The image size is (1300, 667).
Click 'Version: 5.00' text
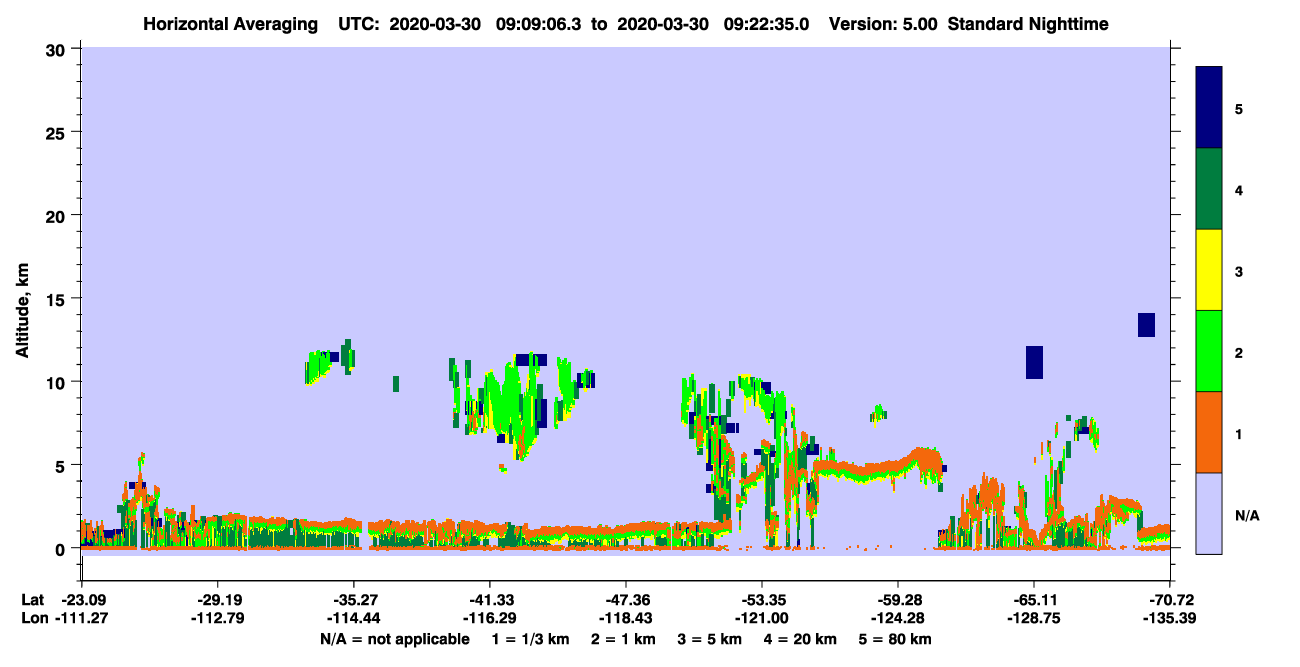(884, 24)
